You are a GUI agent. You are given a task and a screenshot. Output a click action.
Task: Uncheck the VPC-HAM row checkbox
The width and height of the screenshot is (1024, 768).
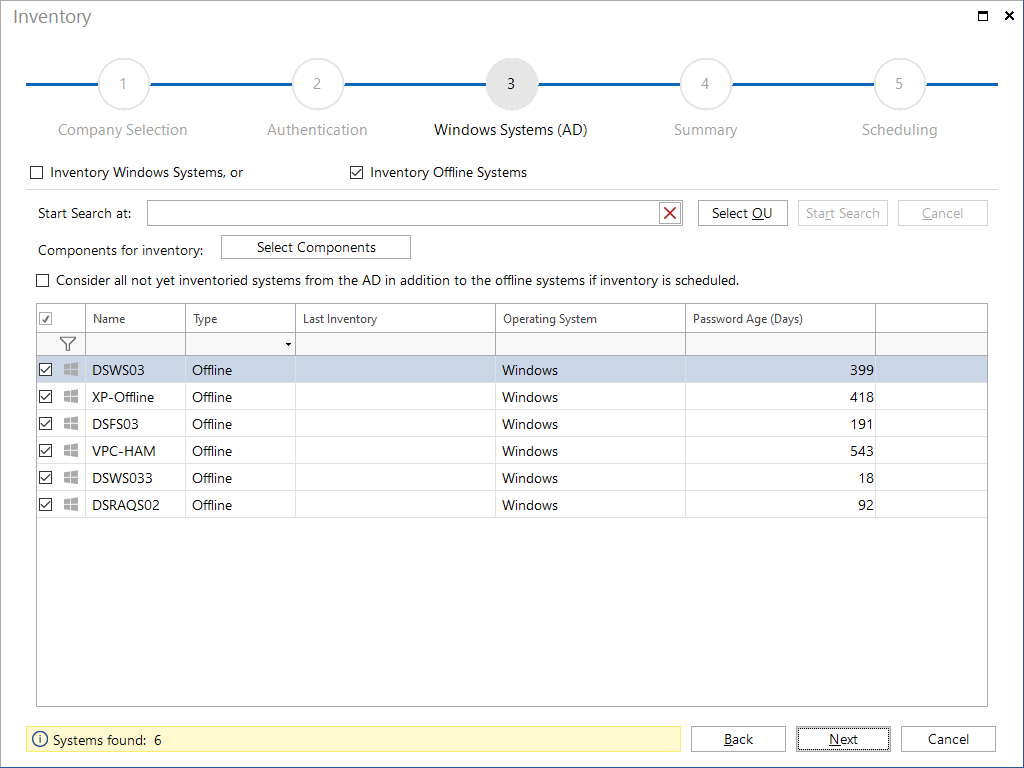[46, 451]
